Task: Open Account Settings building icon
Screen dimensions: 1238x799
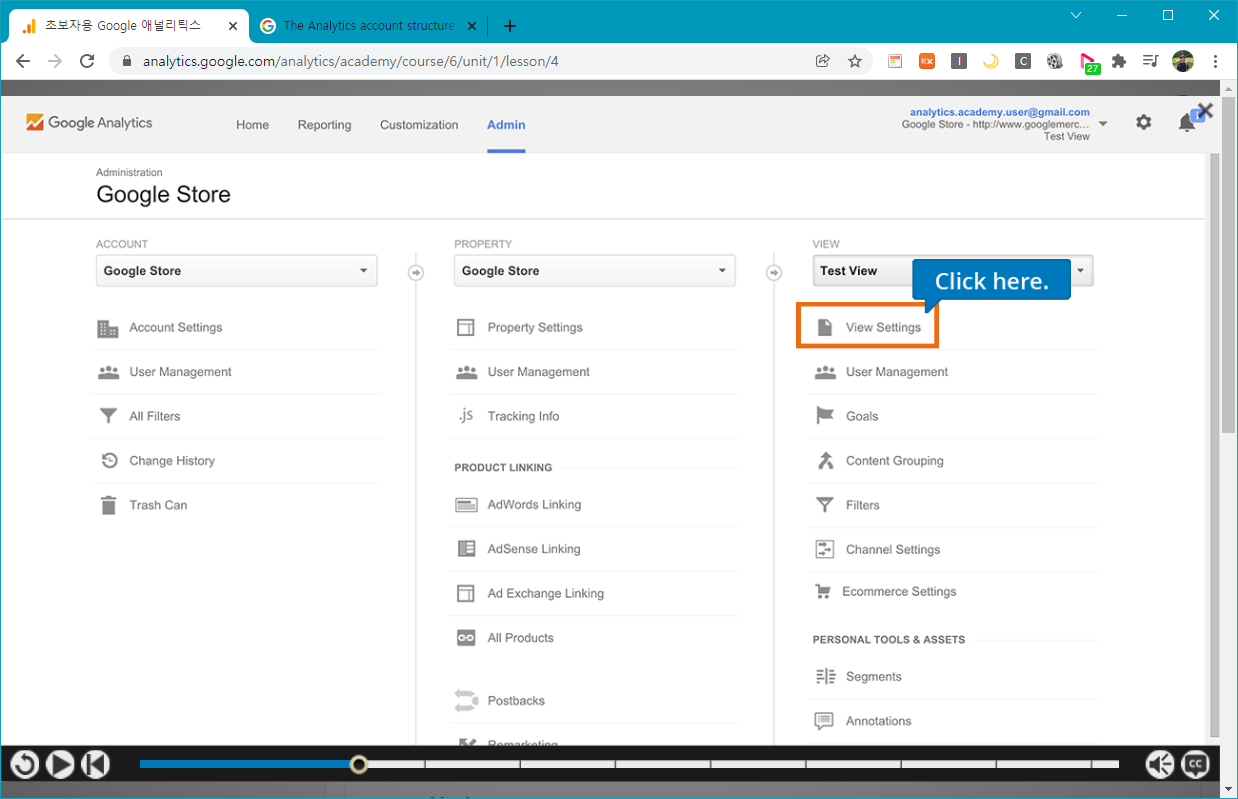Action: click(108, 328)
